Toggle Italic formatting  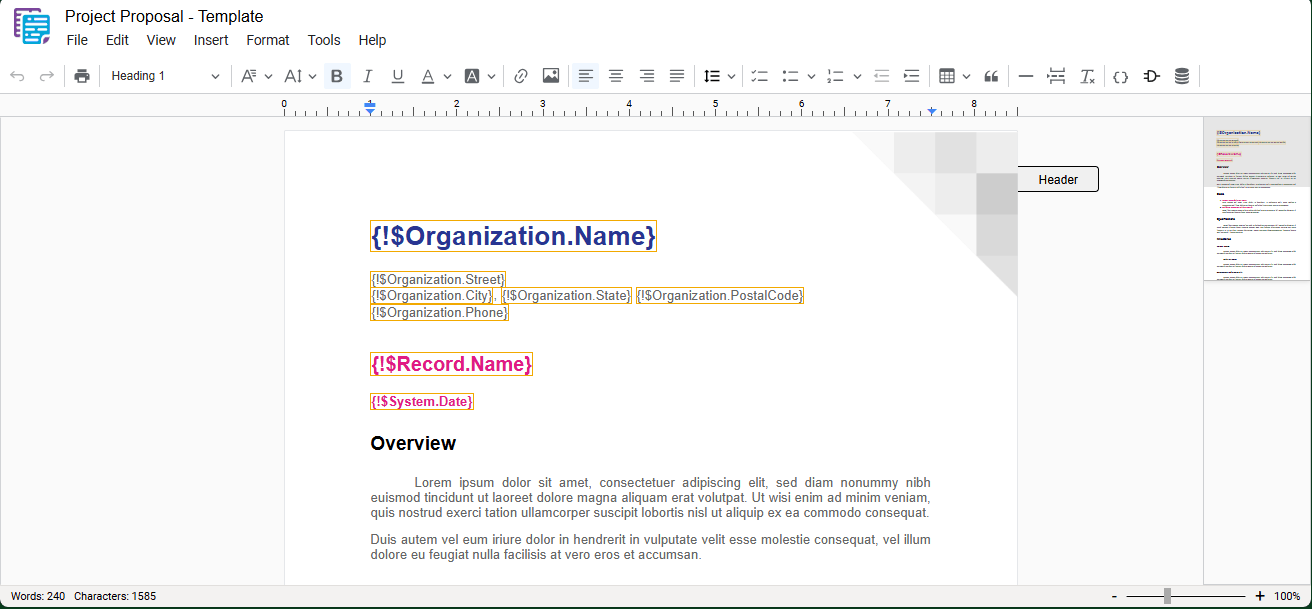(x=367, y=76)
